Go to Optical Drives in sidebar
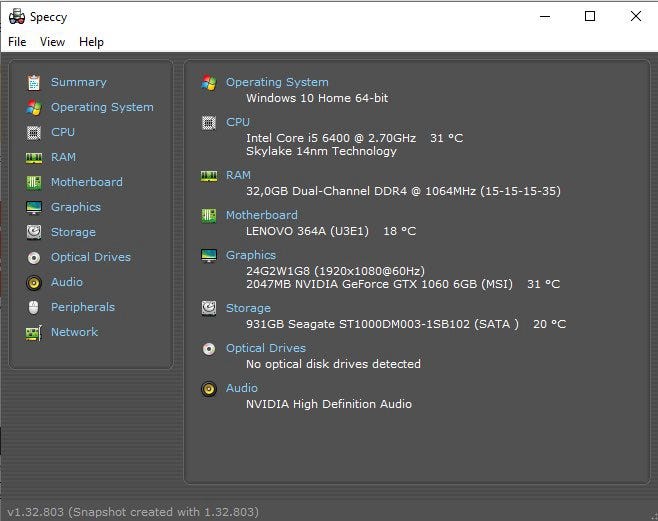The width and height of the screenshot is (658, 521). [90, 257]
